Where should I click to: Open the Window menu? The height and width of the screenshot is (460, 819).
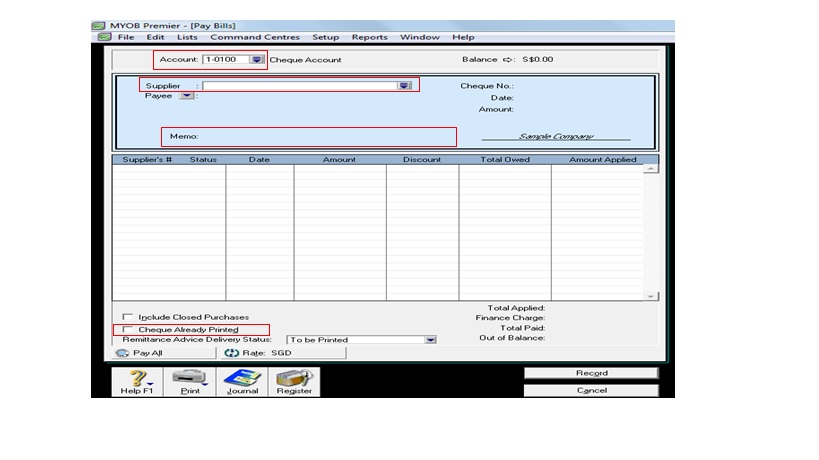point(419,37)
